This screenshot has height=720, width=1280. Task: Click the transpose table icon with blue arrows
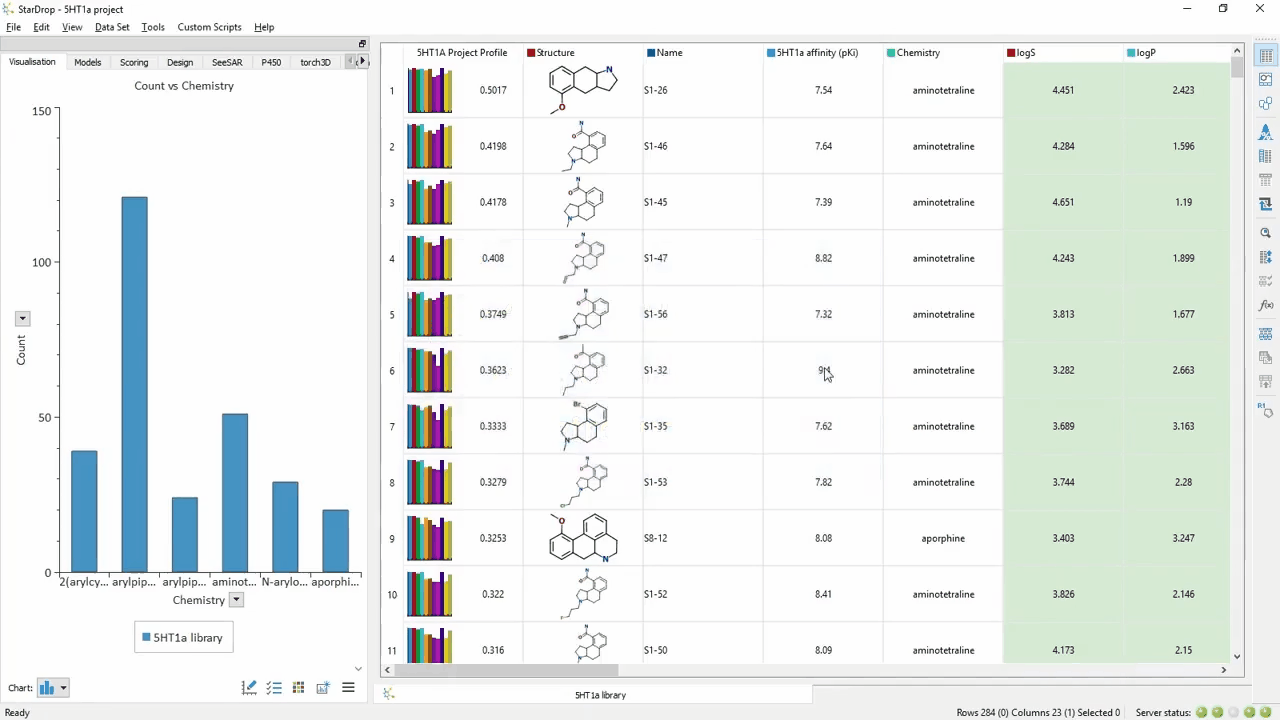(1265, 205)
